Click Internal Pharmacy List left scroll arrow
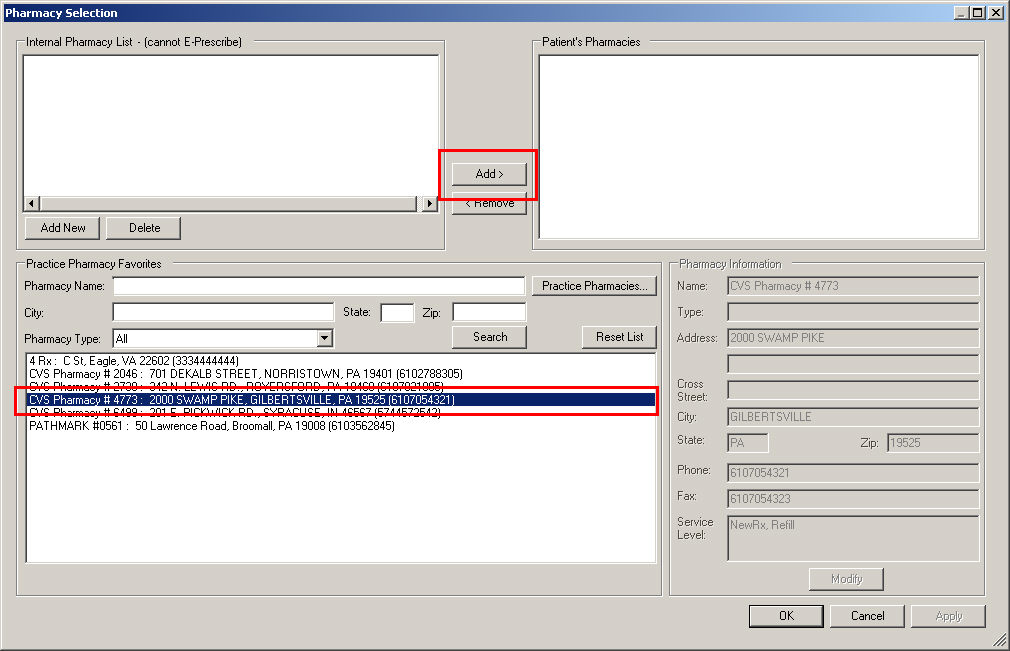The width and height of the screenshot is (1010, 651). [x=31, y=203]
